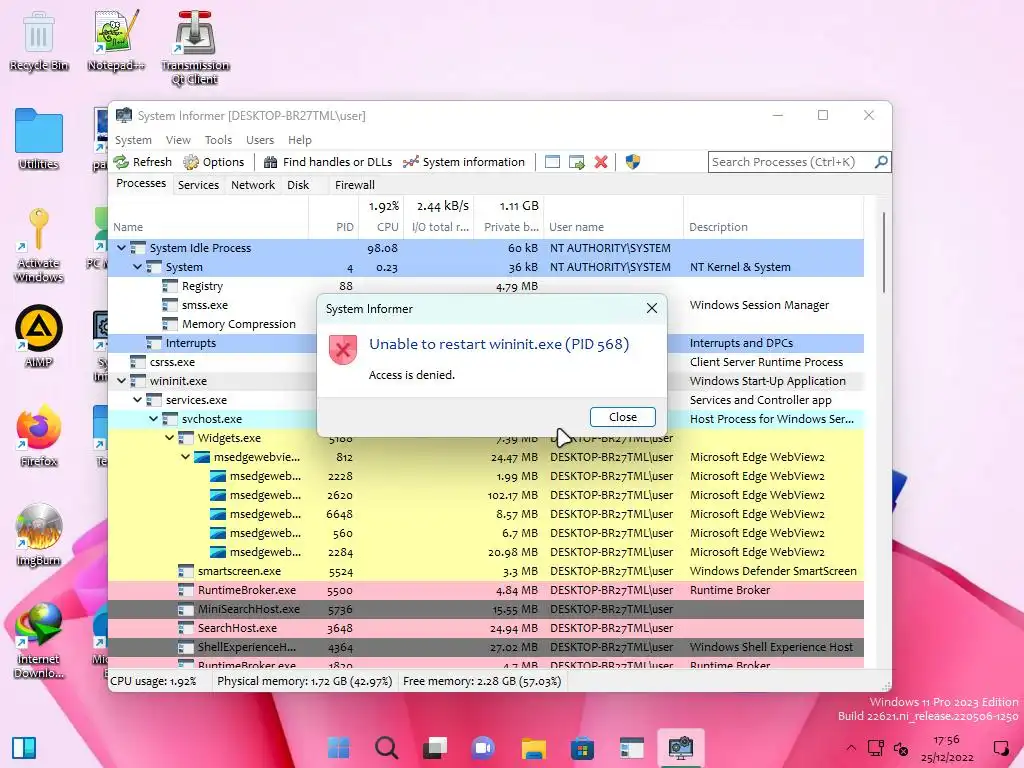This screenshot has height=768, width=1024.
Task: Select the smartscreen.exe process row
Action: [486, 571]
